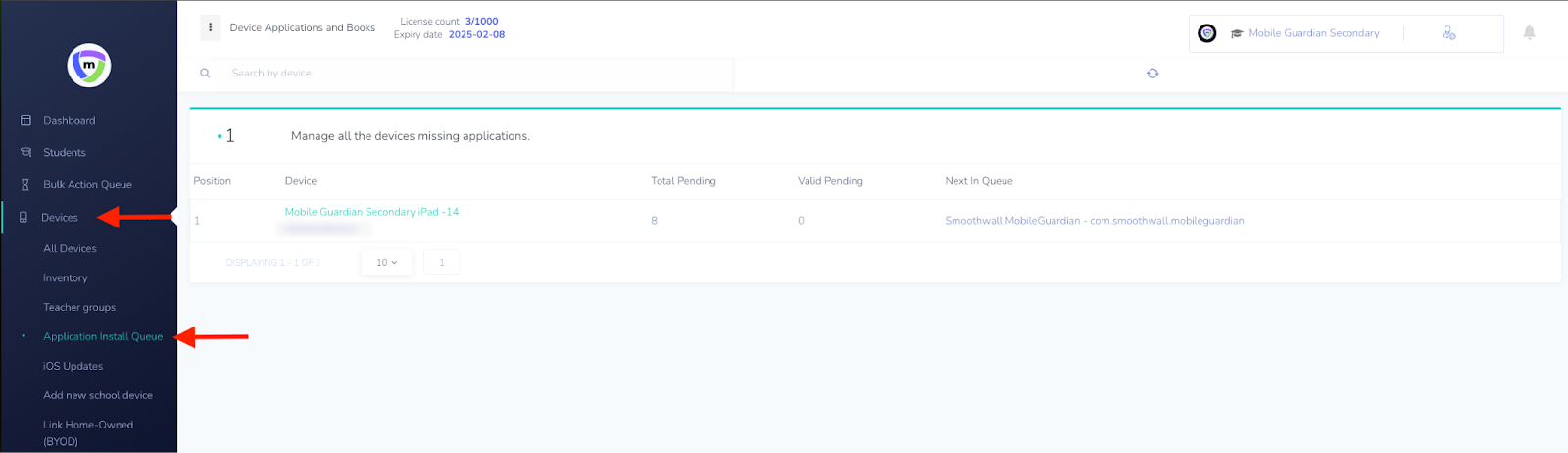Click the Total Pending value 8

[x=654, y=221]
